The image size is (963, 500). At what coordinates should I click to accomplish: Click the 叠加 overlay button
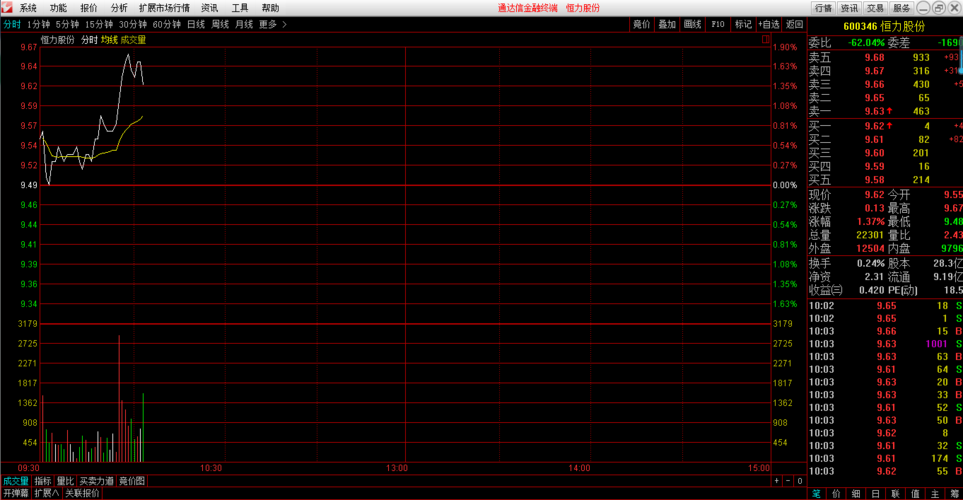pos(667,25)
